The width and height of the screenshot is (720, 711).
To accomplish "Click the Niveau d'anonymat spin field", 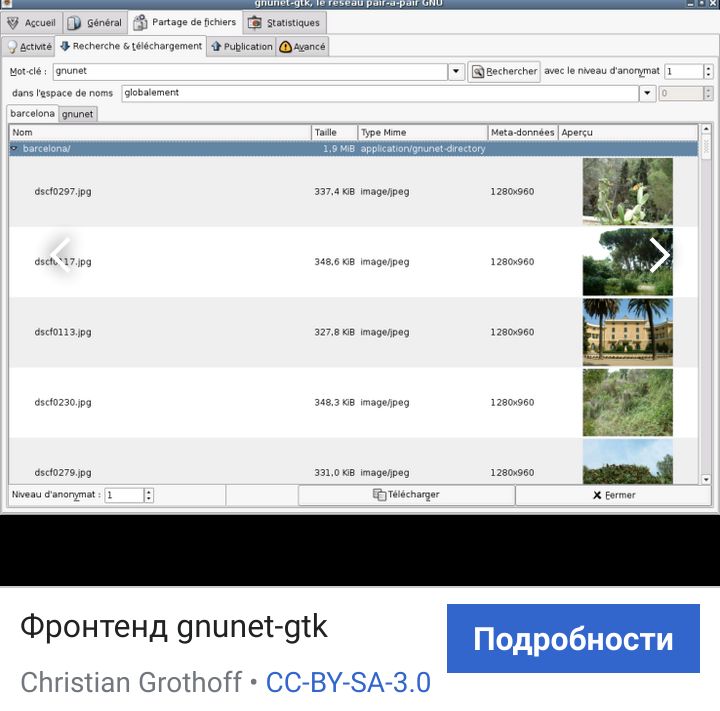I will (124, 495).
